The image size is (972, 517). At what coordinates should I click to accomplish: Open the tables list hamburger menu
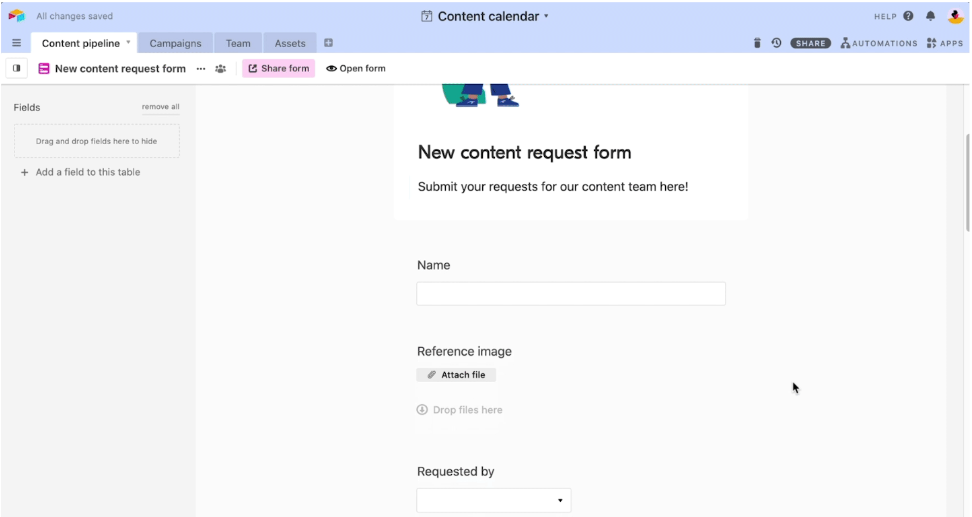click(16, 43)
